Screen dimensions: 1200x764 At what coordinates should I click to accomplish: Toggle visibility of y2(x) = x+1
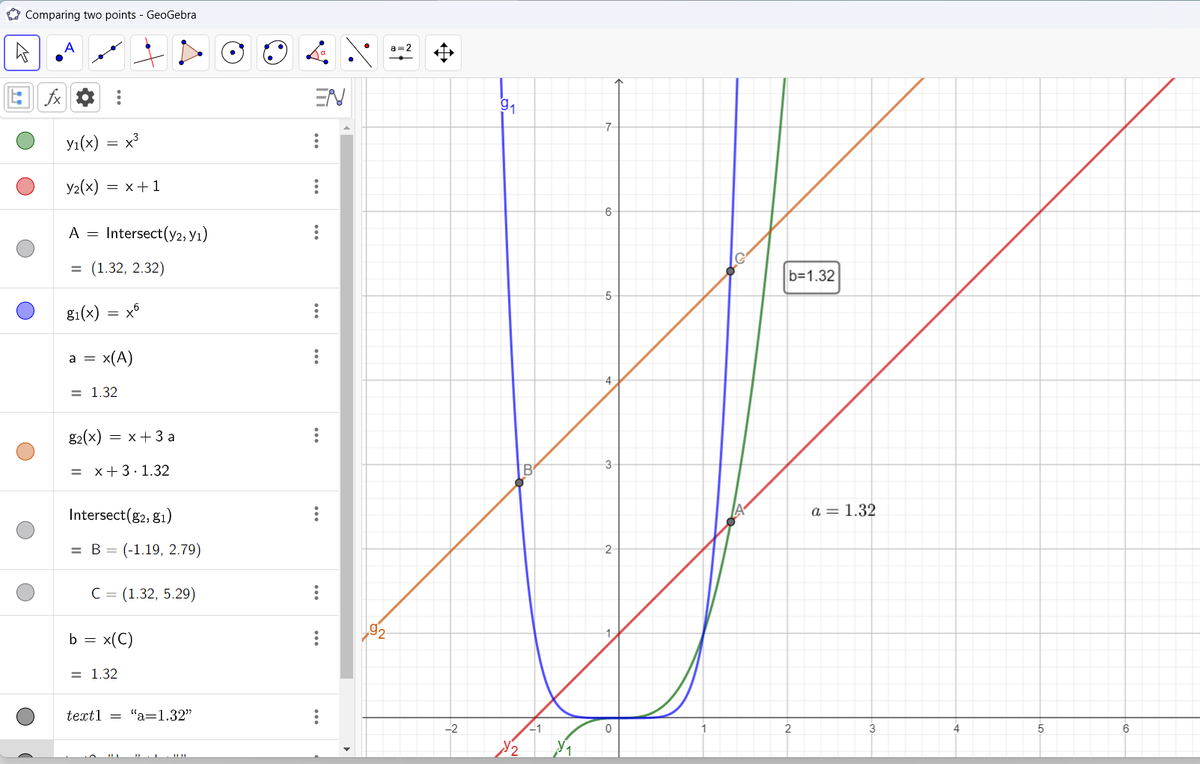point(27,186)
